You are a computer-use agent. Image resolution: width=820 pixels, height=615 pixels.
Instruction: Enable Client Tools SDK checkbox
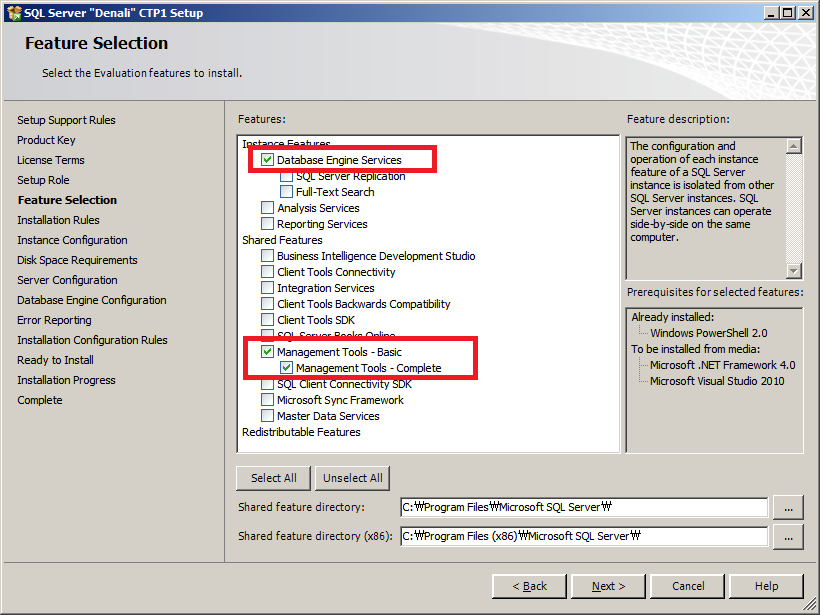point(267,320)
